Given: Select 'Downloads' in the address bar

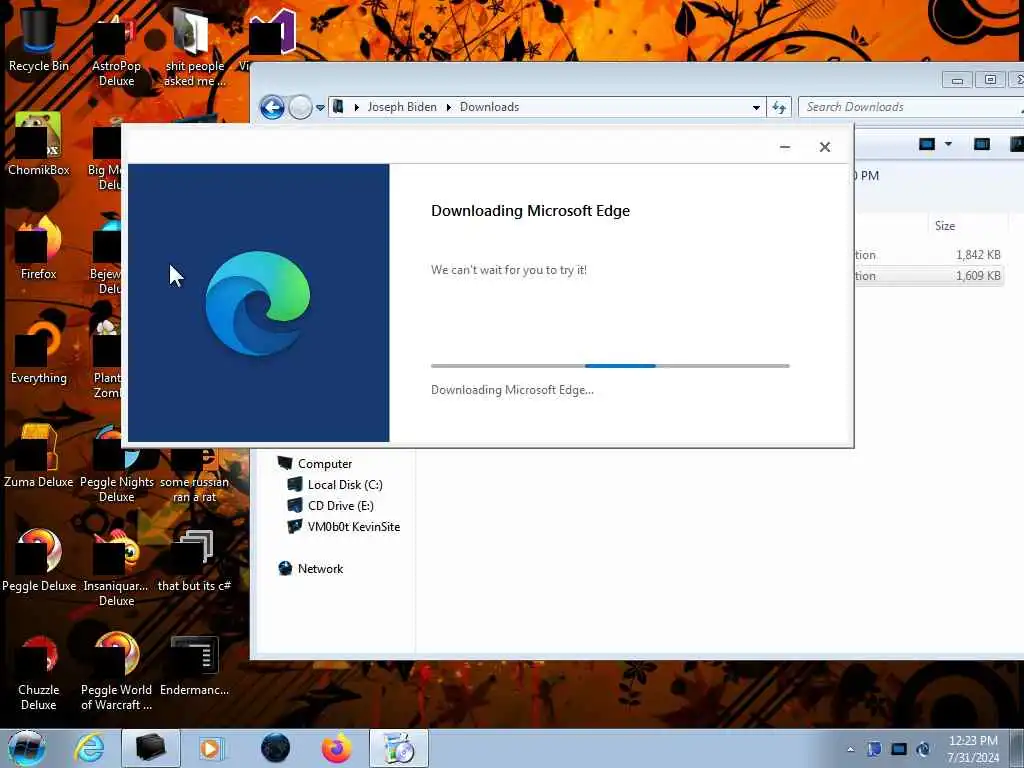Looking at the screenshot, I should pyautogui.click(x=489, y=107).
